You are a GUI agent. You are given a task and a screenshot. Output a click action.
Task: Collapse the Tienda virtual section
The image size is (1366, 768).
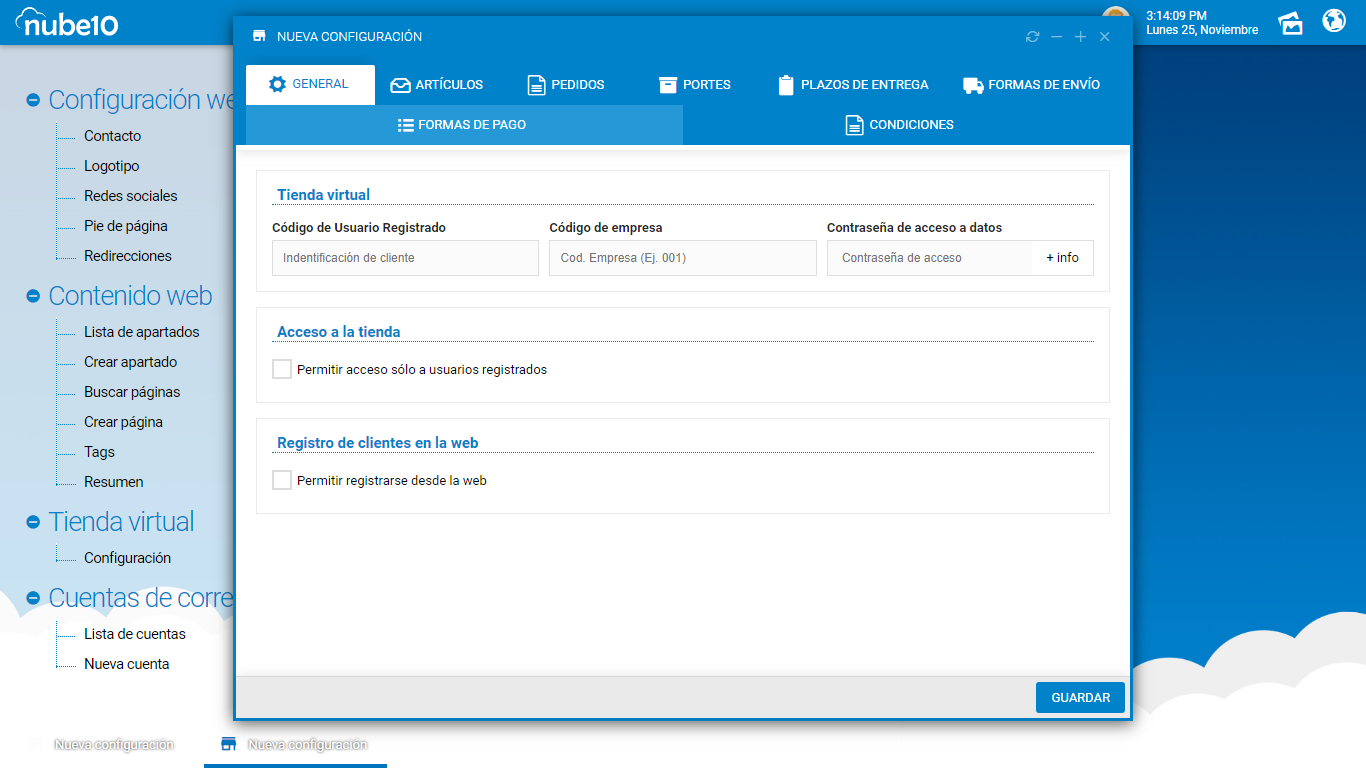point(33,522)
